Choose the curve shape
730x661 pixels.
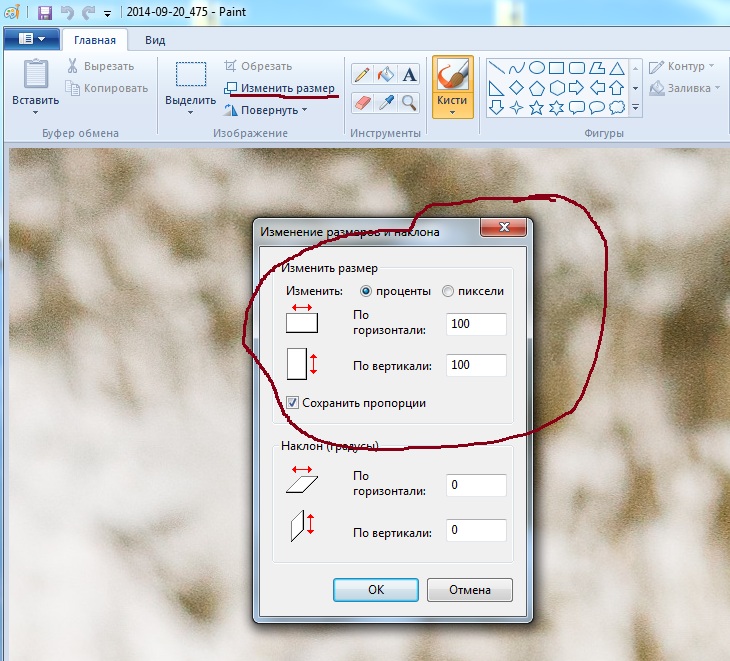point(517,68)
